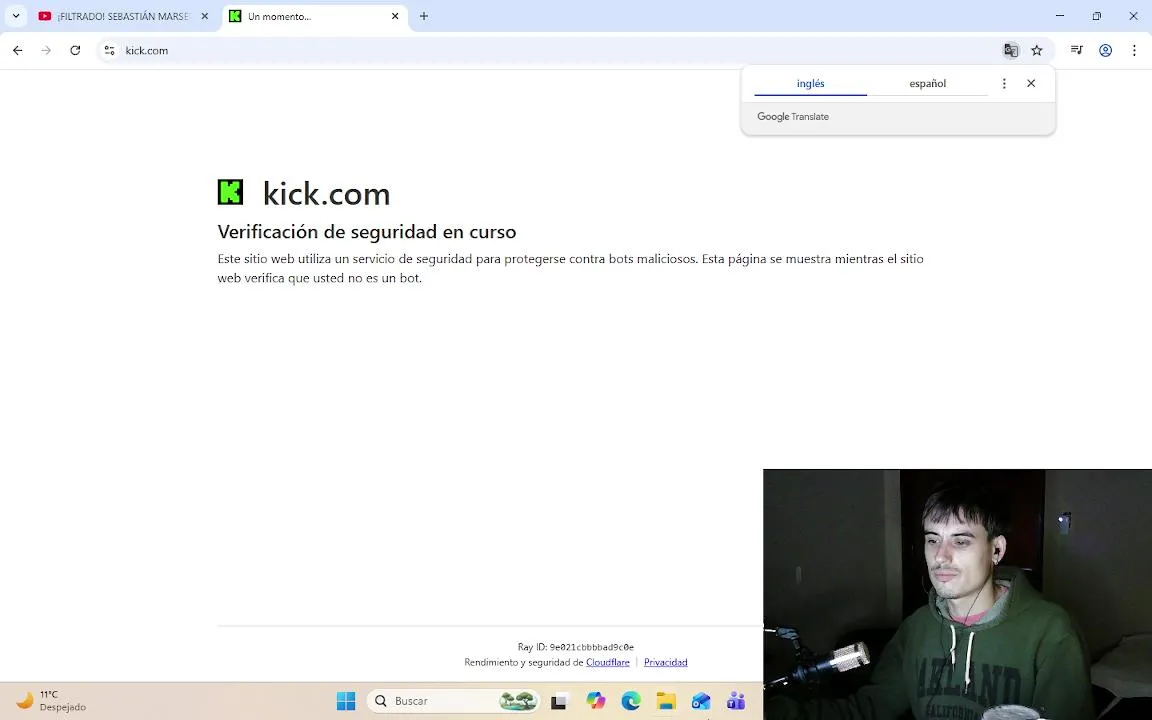Open File Explorer from the taskbar

pos(666,701)
